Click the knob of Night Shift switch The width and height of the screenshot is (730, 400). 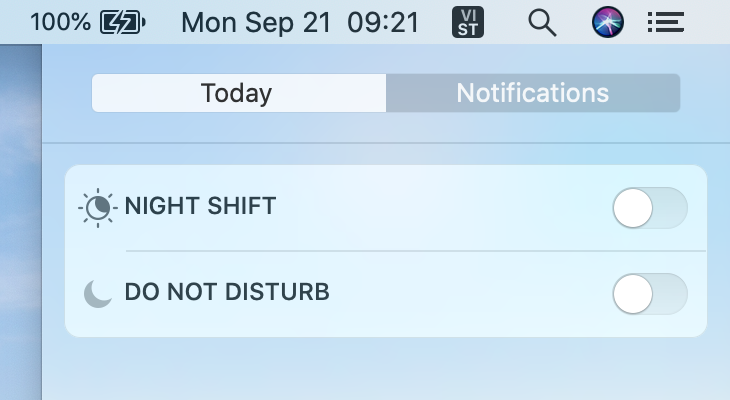633,208
